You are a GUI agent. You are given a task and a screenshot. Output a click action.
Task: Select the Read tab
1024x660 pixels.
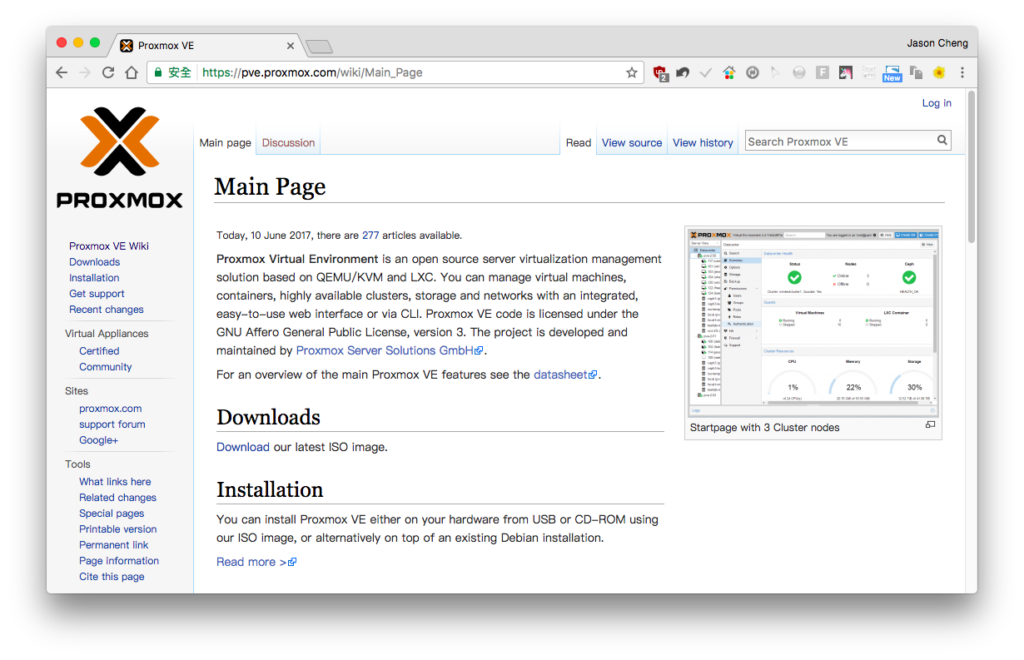pyautogui.click(x=578, y=142)
